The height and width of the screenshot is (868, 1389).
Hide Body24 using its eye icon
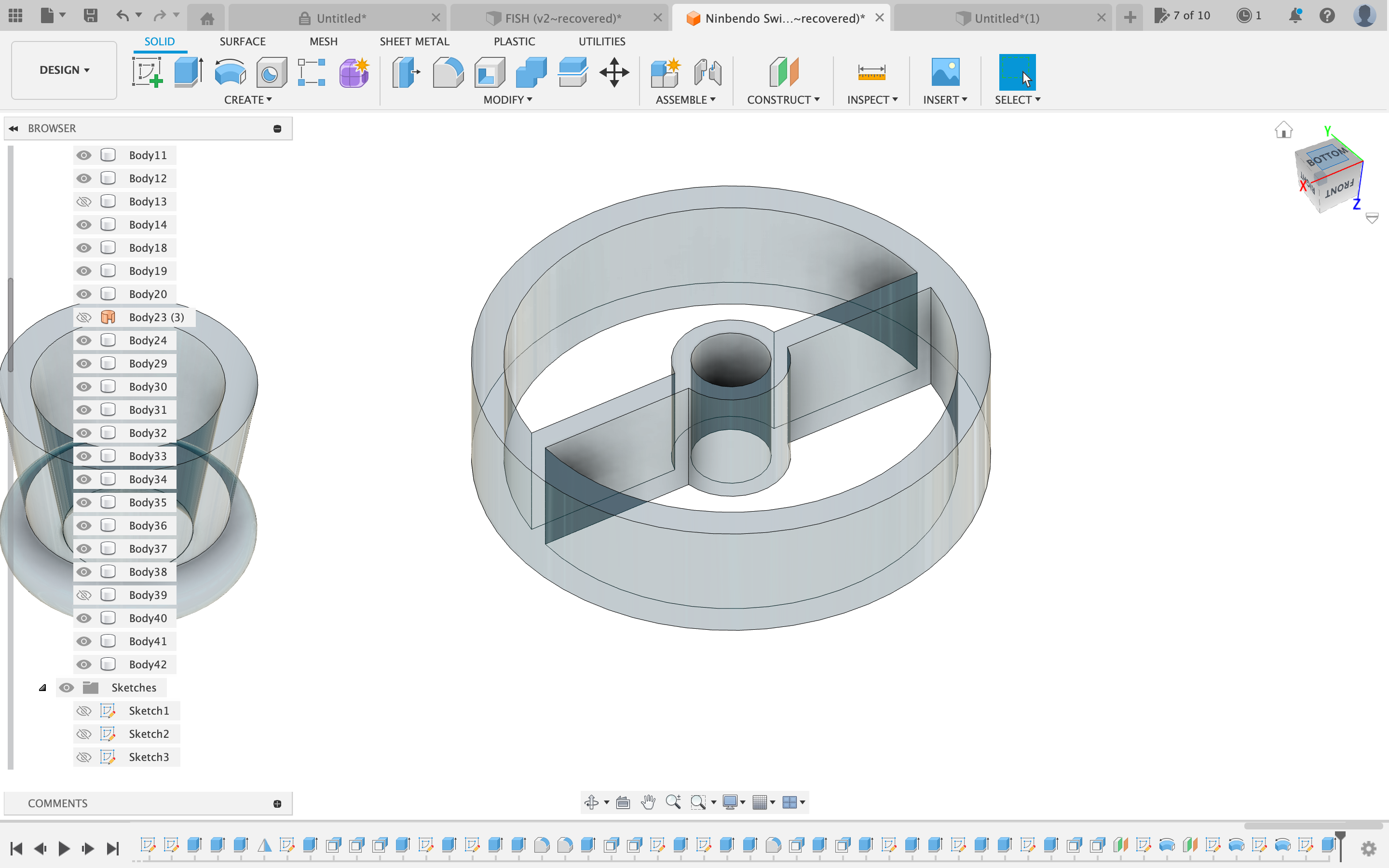coord(84,340)
